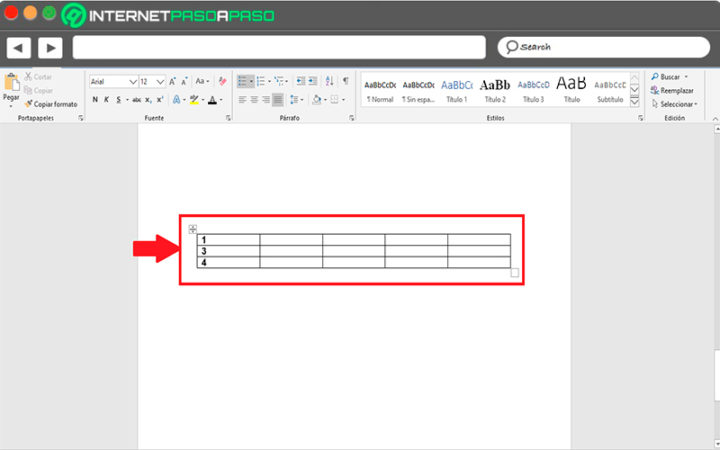
Task: Open the font size 12 dropdown
Action: click(x=160, y=82)
